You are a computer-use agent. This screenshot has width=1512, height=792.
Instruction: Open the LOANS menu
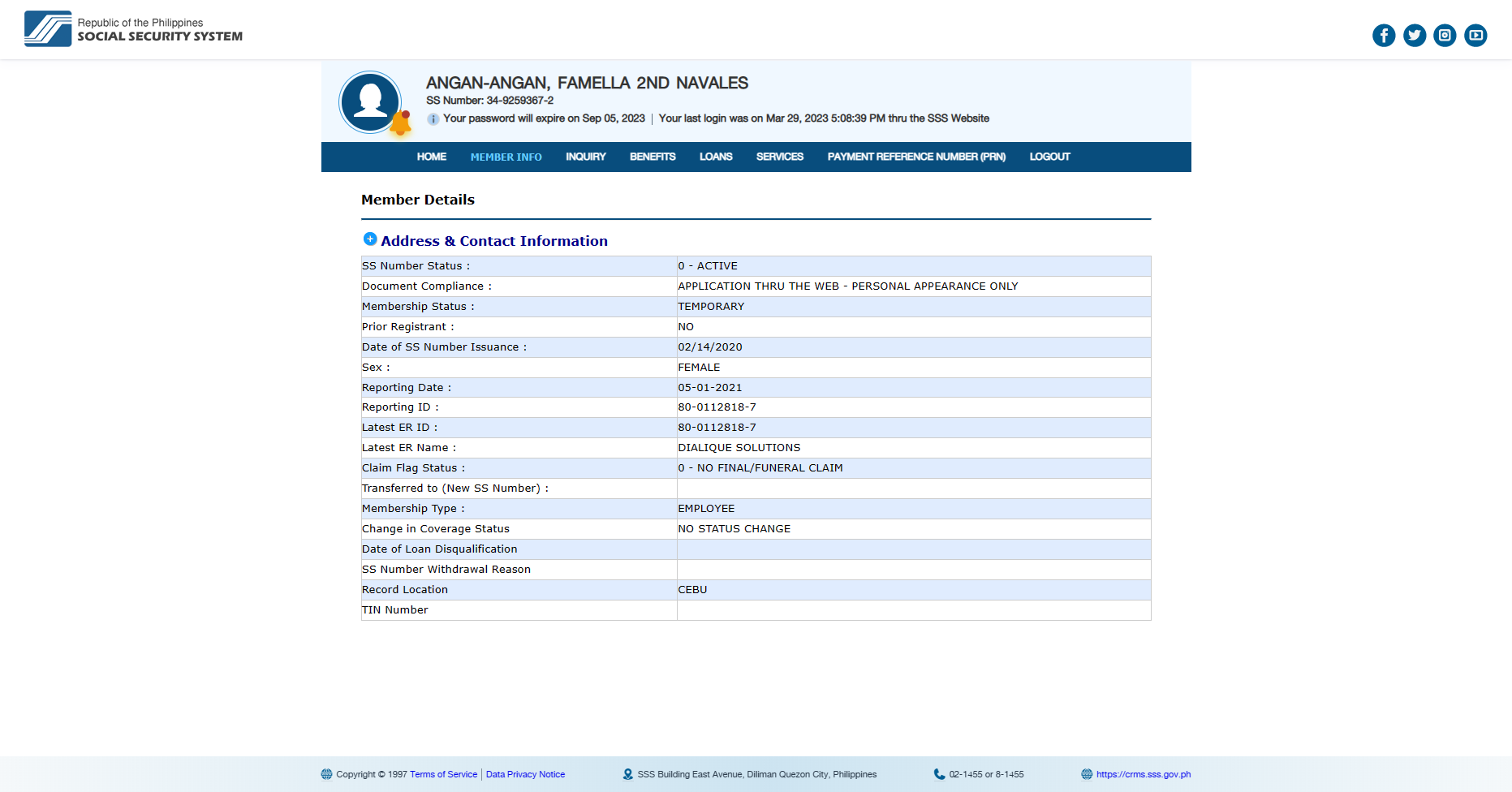(716, 157)
